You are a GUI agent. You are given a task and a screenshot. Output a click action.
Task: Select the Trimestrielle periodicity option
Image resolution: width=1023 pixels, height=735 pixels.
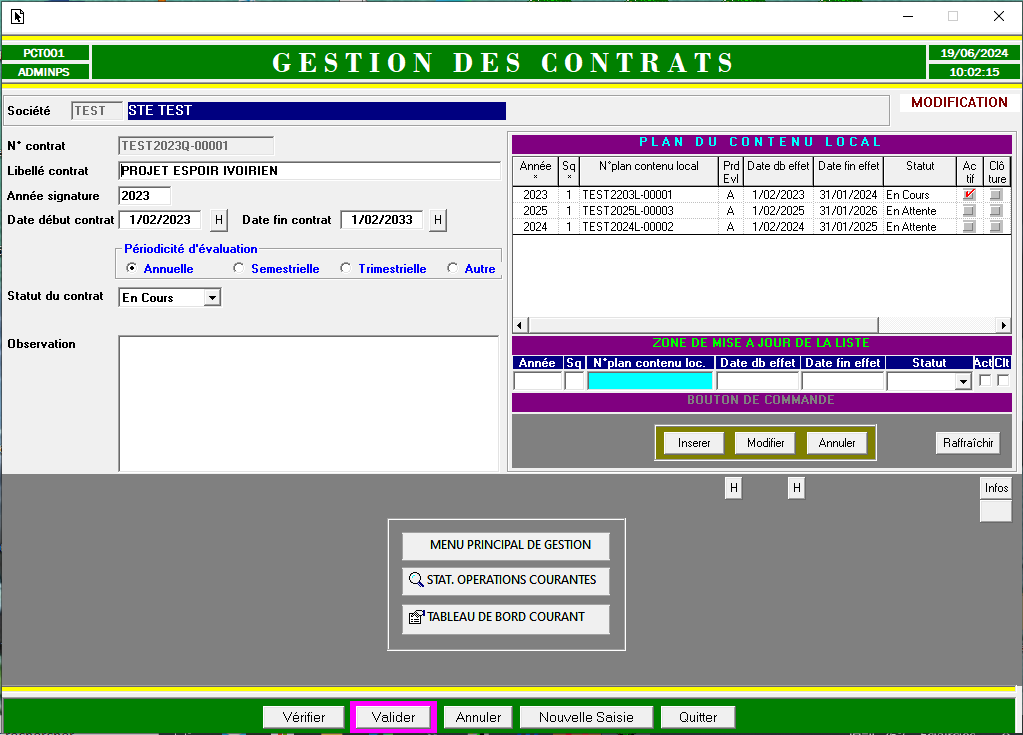click(x=346, y=268)
